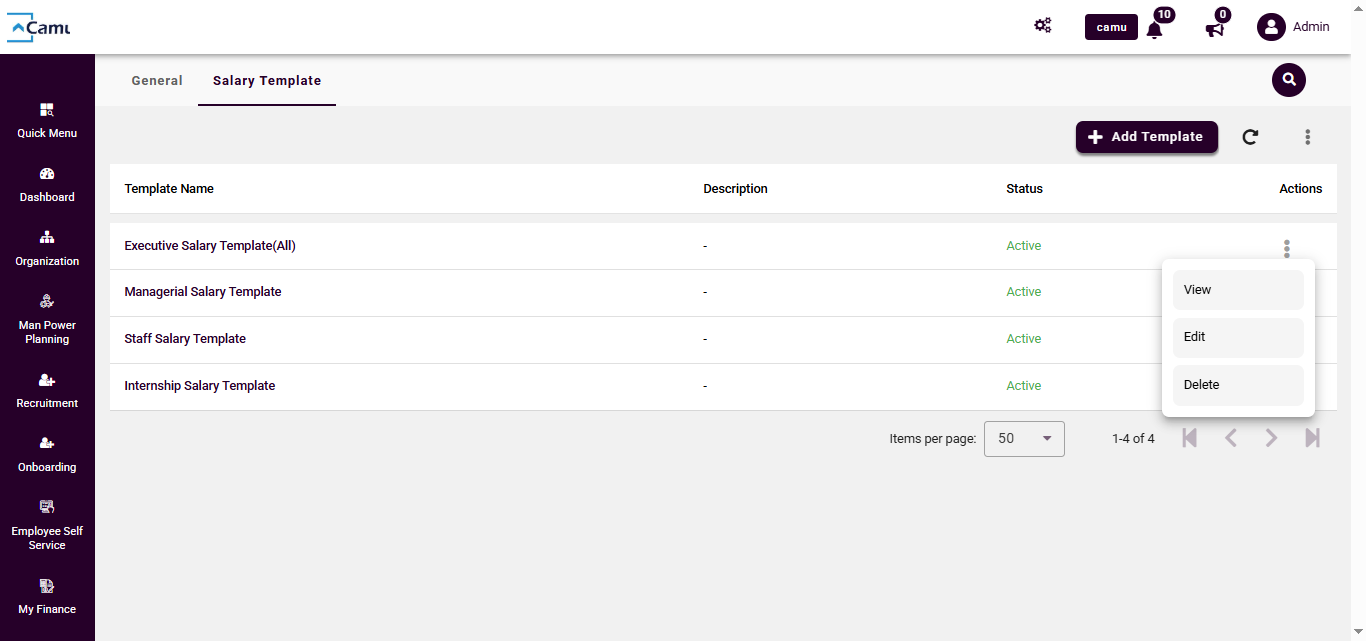Image resolution: width=1366 pixels, height=641 pixels.
Task: Toggle Executive Salary Template actions menu
Action: click(x=1287, y=247)
